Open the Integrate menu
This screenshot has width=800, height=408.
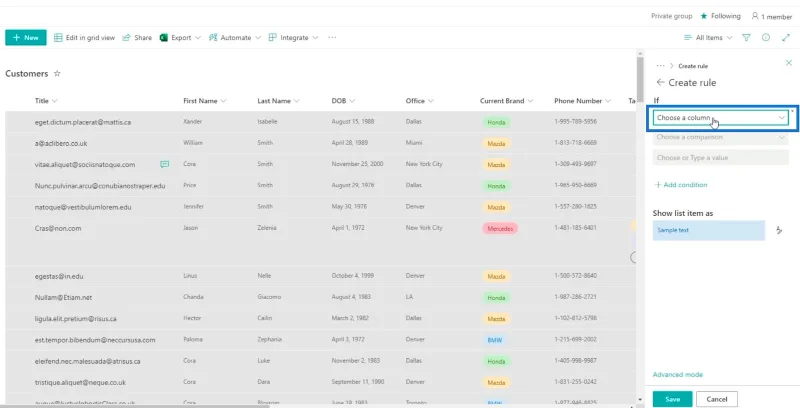tap(293, 38)
